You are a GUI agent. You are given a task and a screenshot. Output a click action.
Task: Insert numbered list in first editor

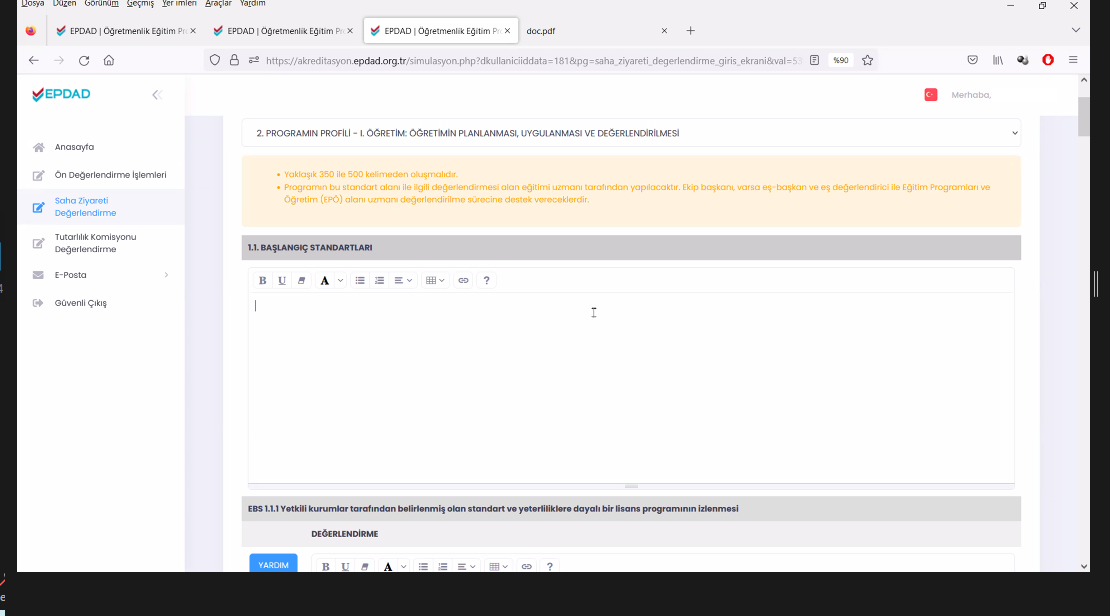click(379, 281)
